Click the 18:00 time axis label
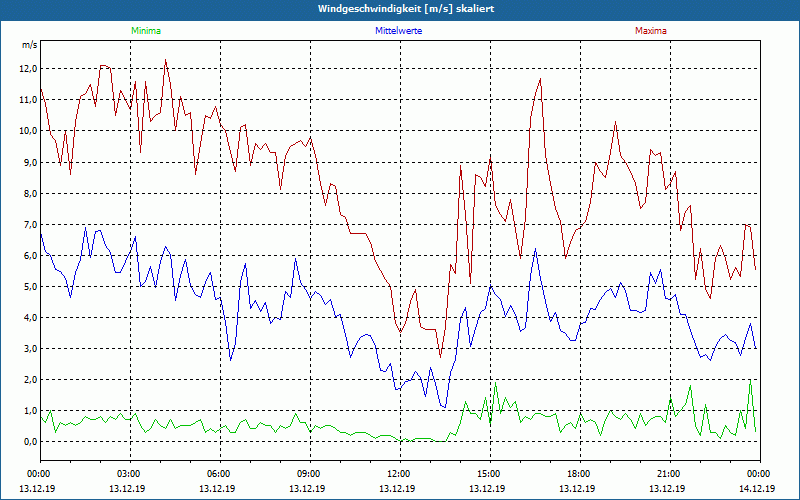The width and height of the screenshot is (800, 500). [580, 474]
